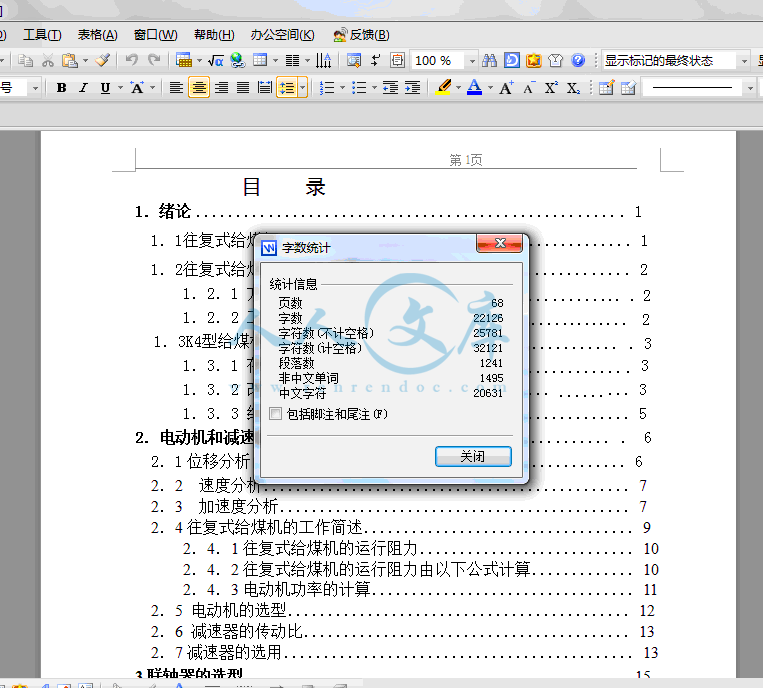Screen dimensions: 763x688
Task: Open the help question mark icon
Action: pos(578,61)
